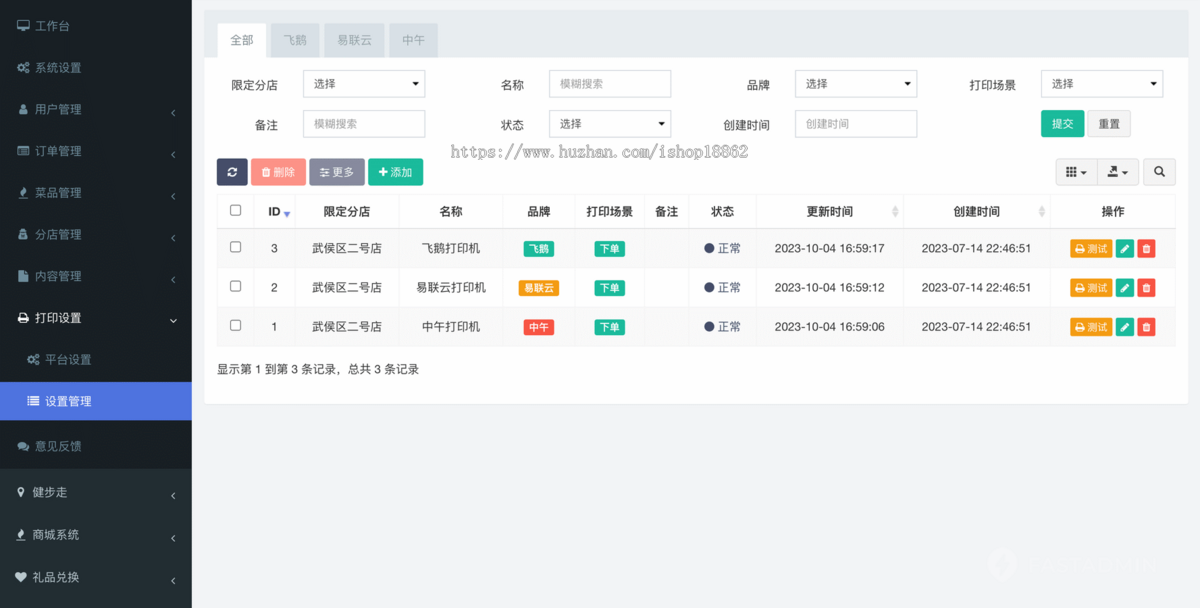Toggle the select-all checkbox in table header

click(x=236, y=210)
